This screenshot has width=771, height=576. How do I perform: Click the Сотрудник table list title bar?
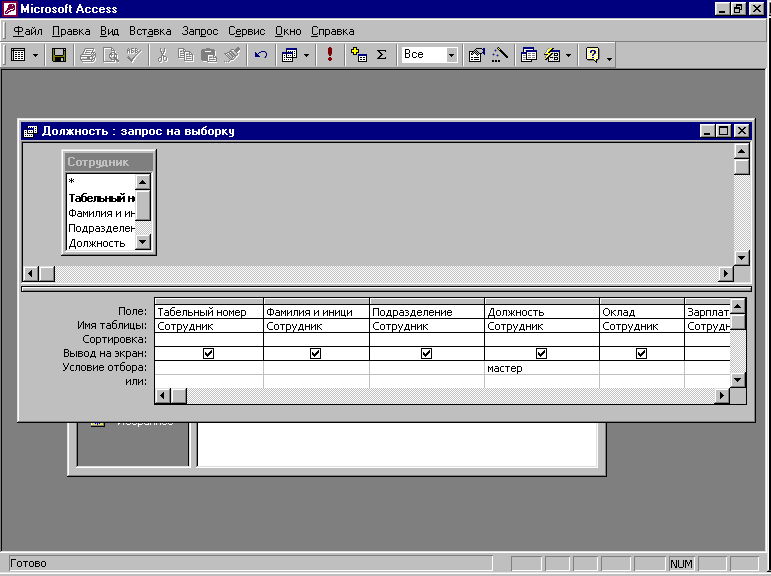(109, 162)
